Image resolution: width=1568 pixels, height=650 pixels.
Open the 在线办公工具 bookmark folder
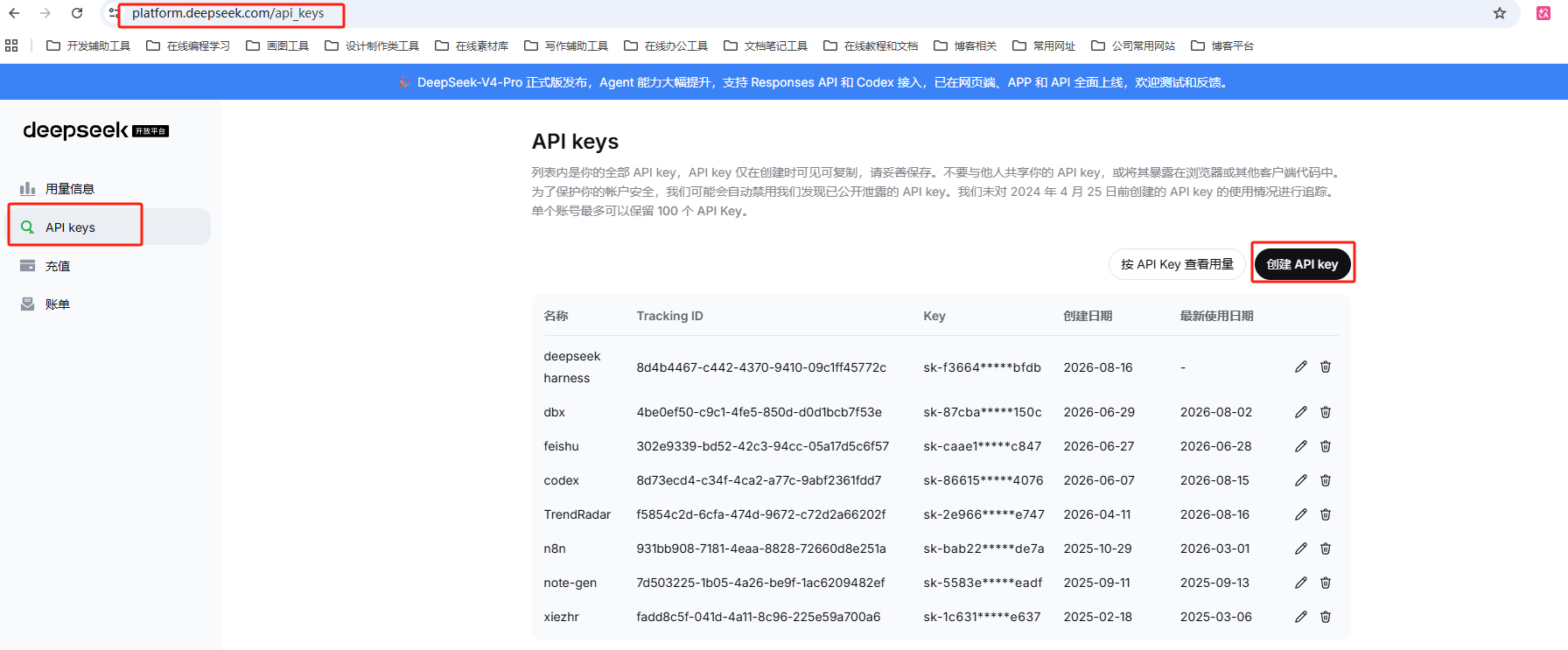tap(666, 45)
